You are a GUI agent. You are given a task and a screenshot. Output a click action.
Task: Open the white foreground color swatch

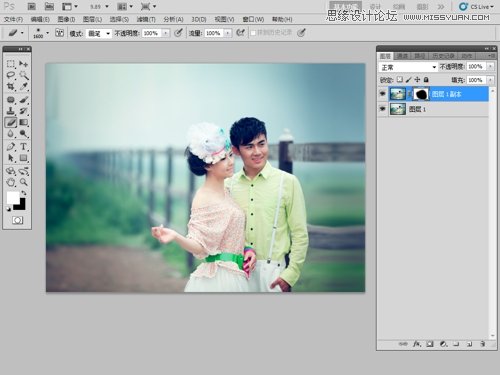(13, 198)
